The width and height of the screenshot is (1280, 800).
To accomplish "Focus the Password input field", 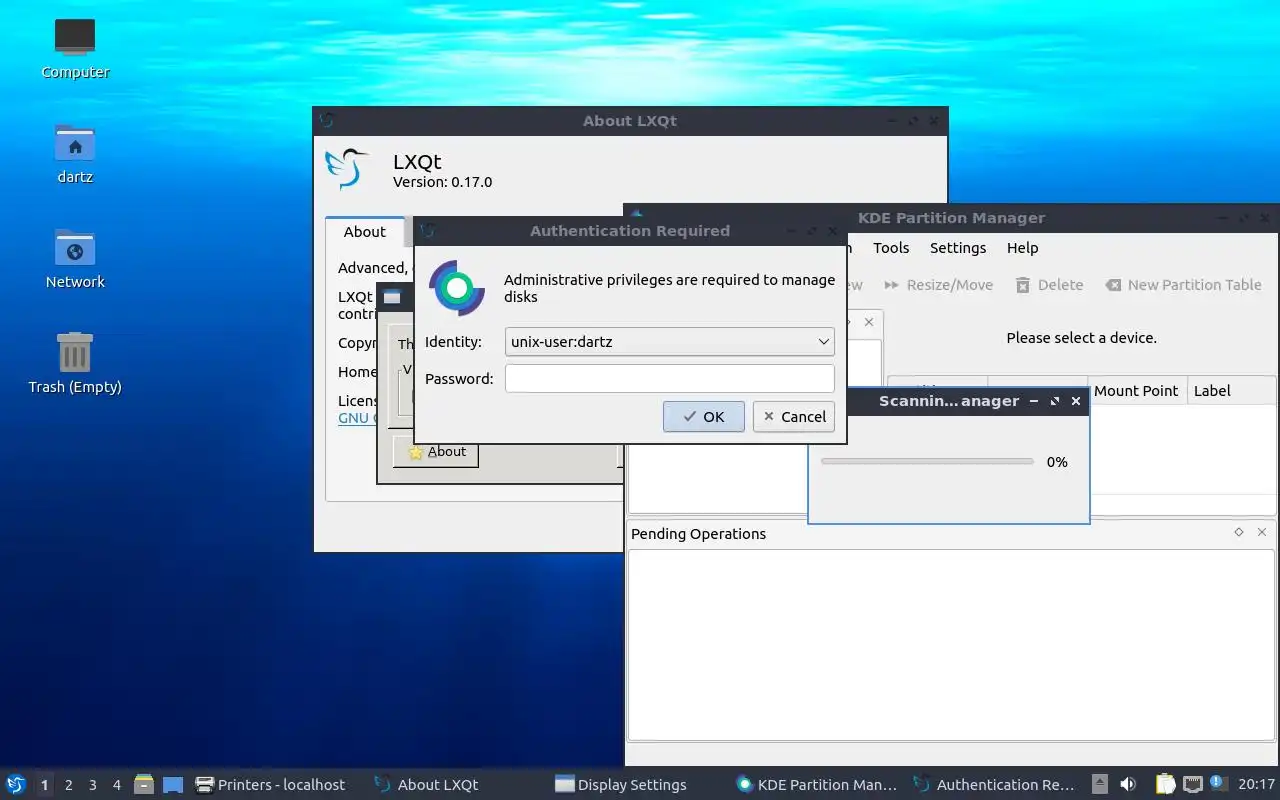I will 670,378.
